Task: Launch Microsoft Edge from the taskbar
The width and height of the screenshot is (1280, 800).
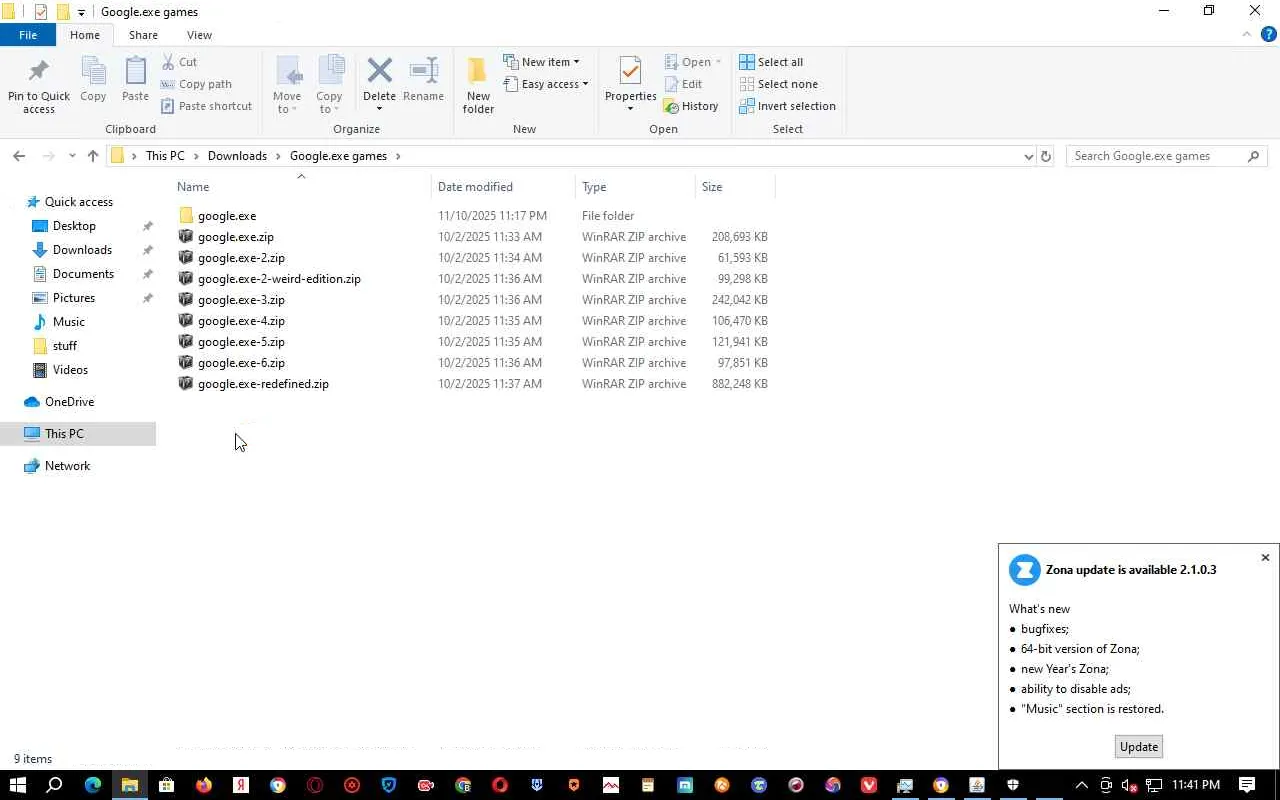Action: coord(93,785)
